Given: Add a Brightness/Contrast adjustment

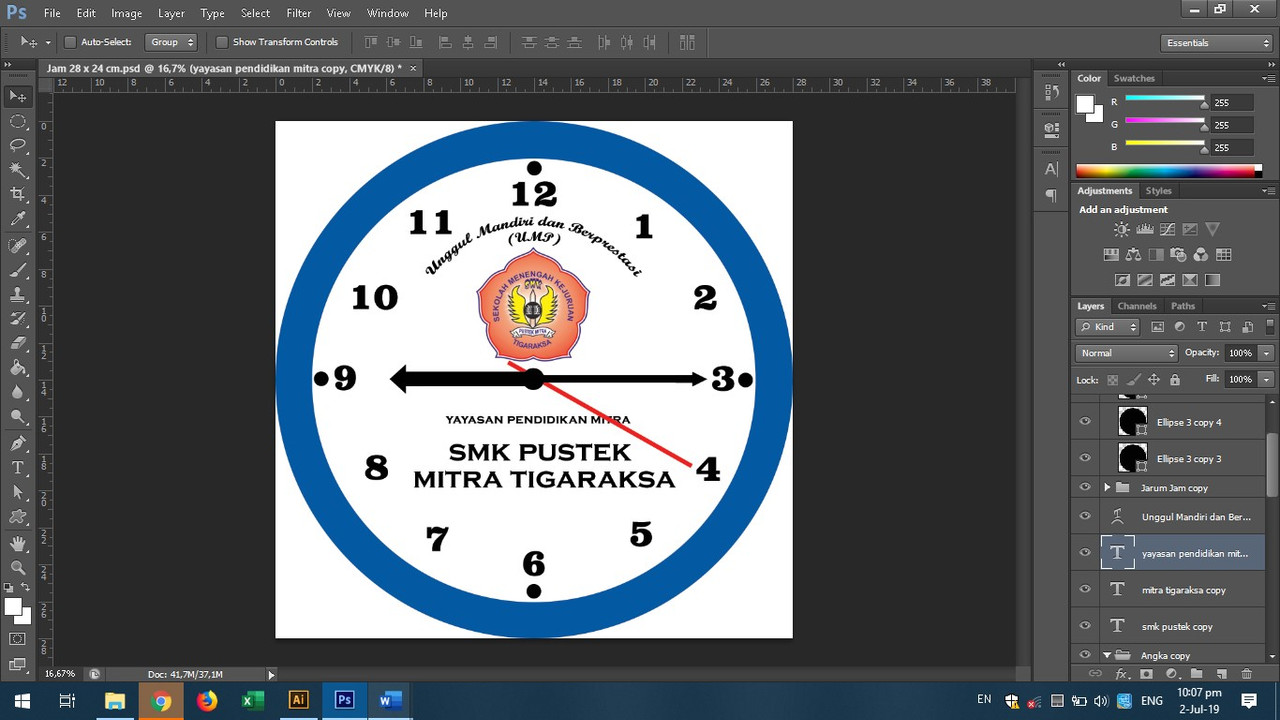Looking at the screenshot, I should 1122,230.
